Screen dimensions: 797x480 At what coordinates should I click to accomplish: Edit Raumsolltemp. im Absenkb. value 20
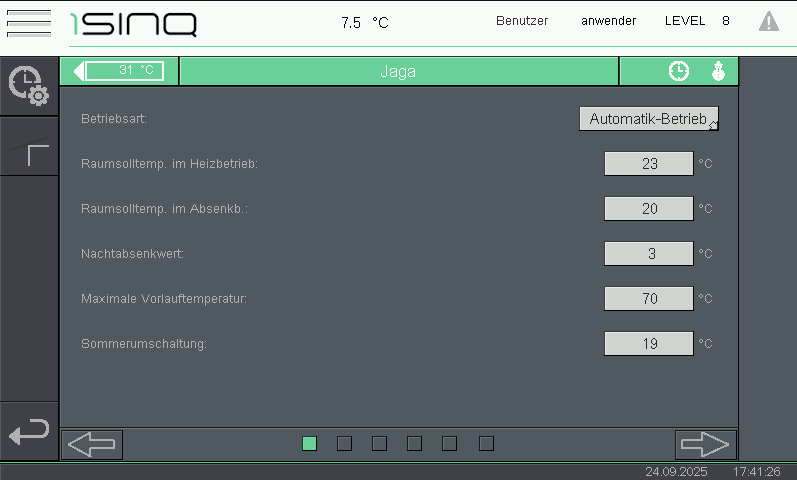coord(648,209)
